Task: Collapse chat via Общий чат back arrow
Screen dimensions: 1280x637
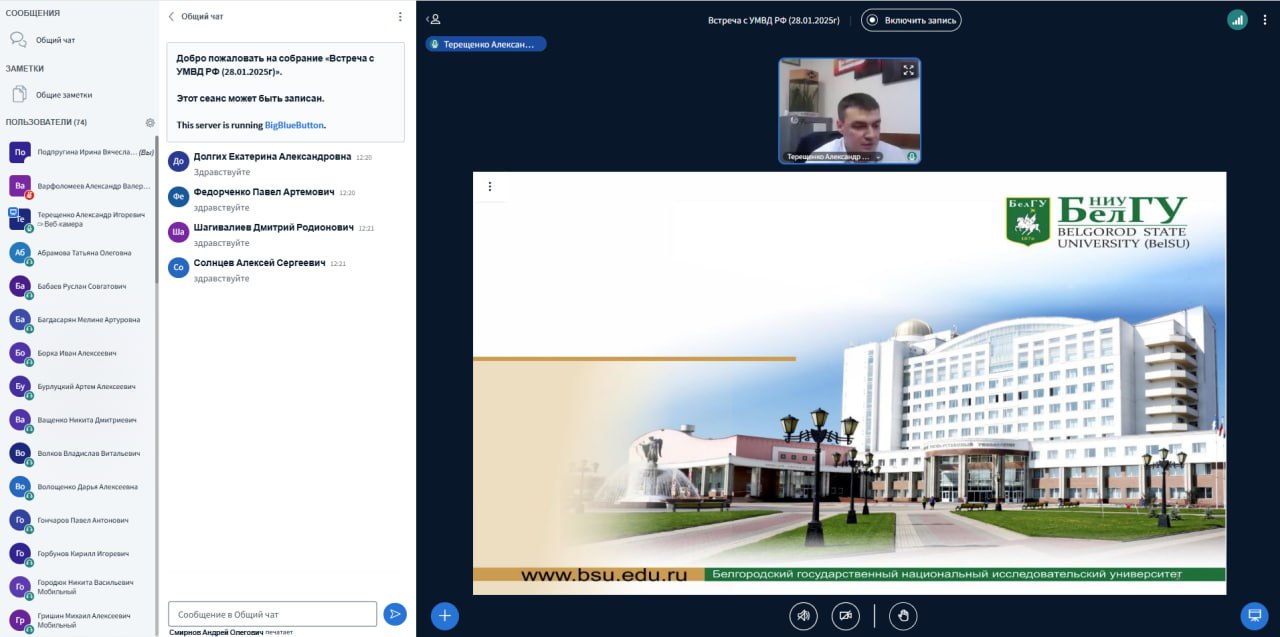Action: point(196,17)
